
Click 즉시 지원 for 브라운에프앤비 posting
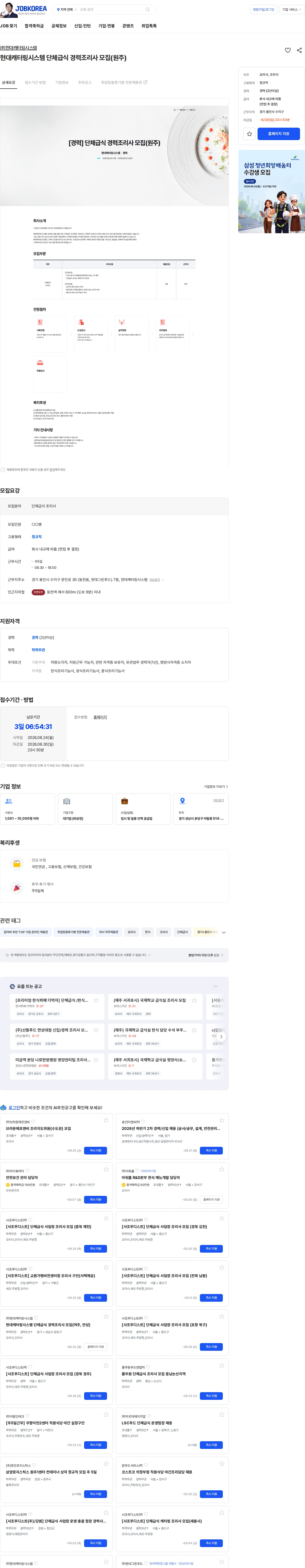tap(96, 1150)
